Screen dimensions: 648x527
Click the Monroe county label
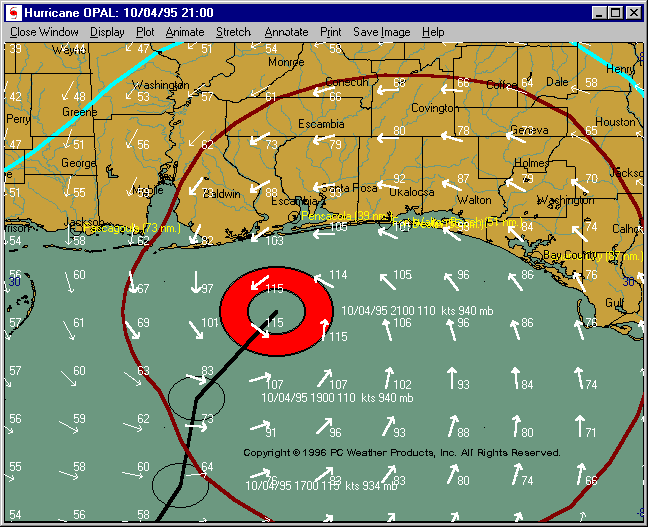coord(286,62)
